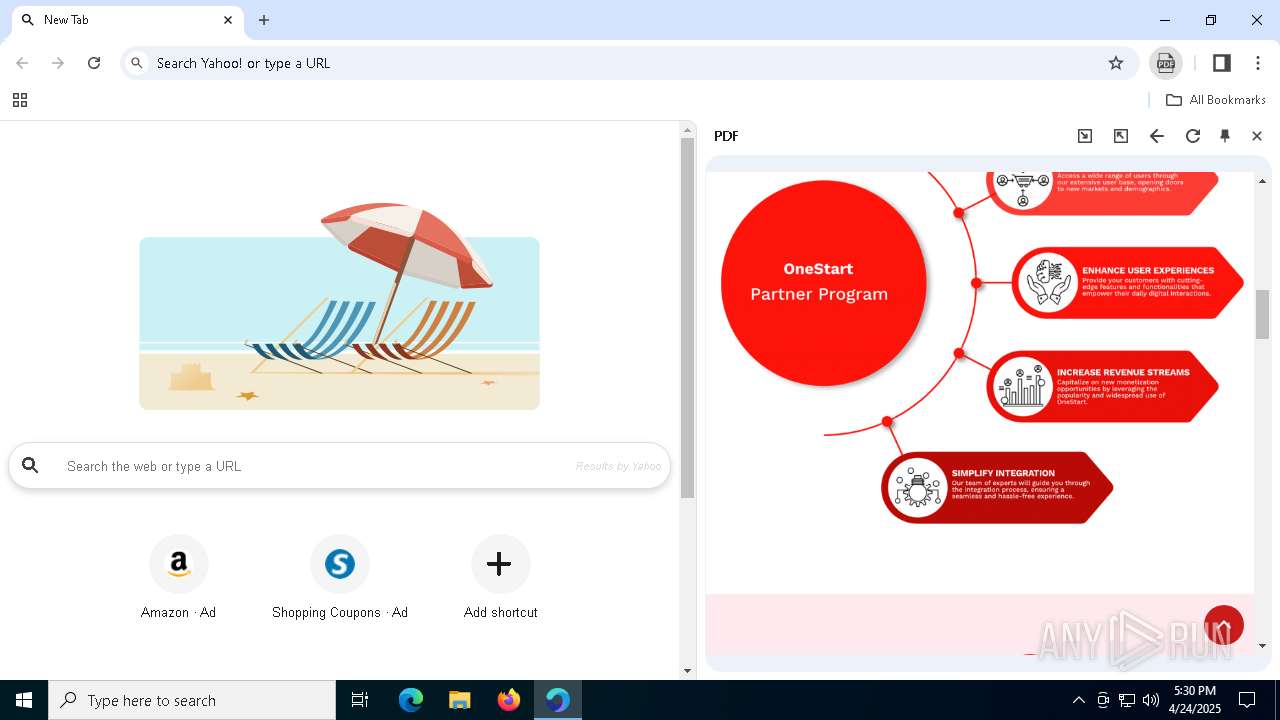Click the Search the web input box
This screenshot has width=1280, height=720.
pos(339,466)
